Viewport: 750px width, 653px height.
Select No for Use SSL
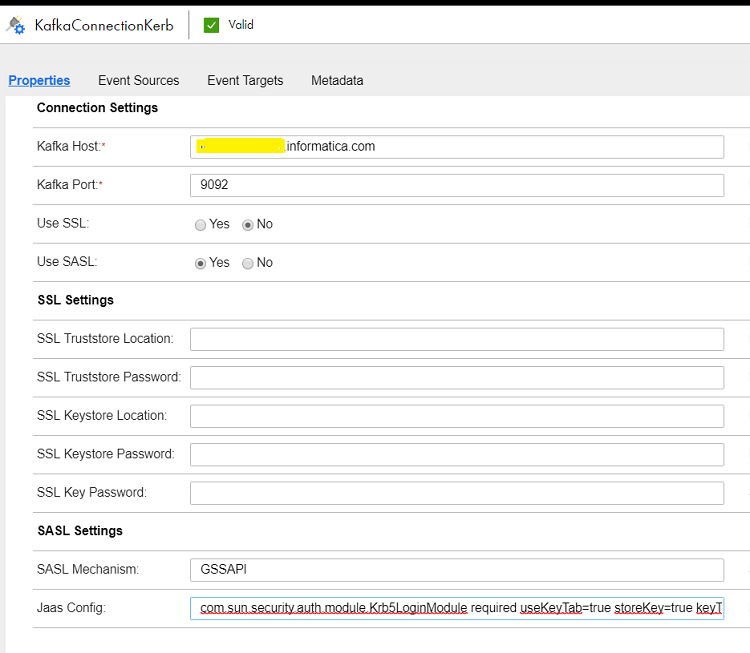coord(247,225)
